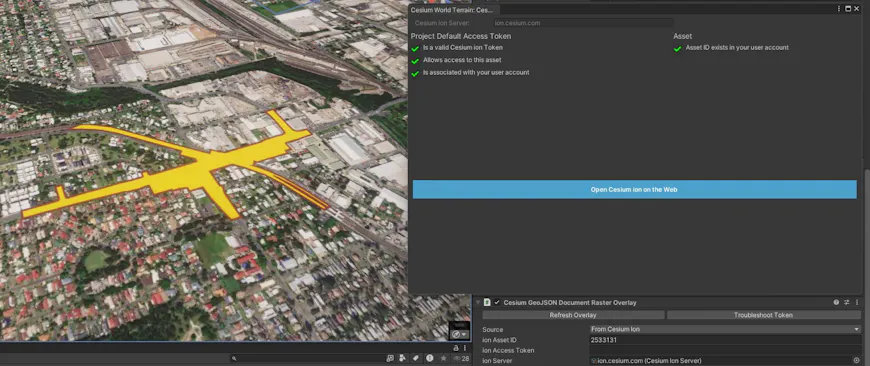The height and width of the screenshot is (366, 870).
Task: Click the filter icon left of the tag icon
Action: pyautogui.click(x=403, y=359)
